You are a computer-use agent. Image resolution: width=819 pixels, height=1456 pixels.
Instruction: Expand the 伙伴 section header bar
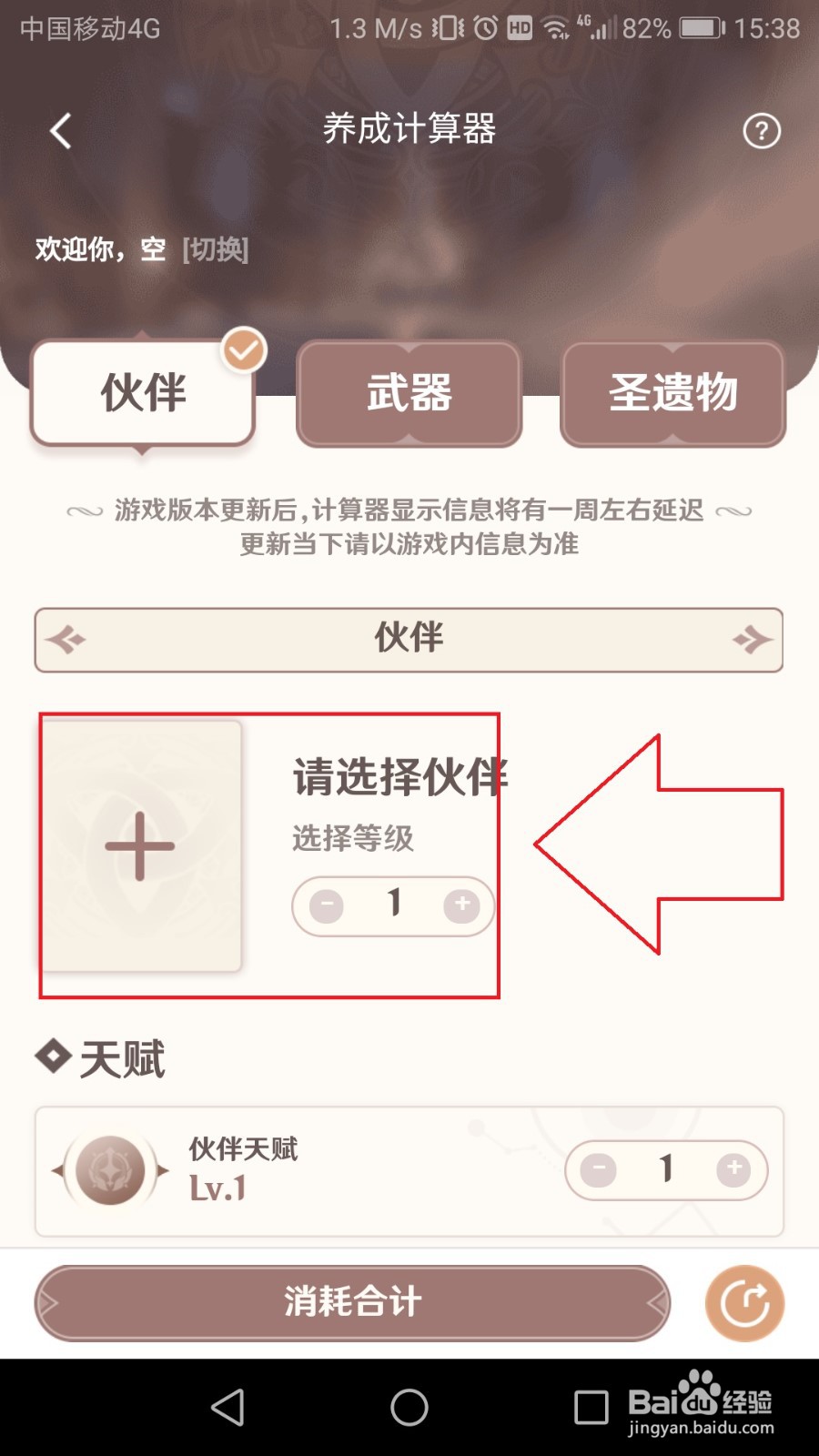pyautogui.click(x=409, y=640)
